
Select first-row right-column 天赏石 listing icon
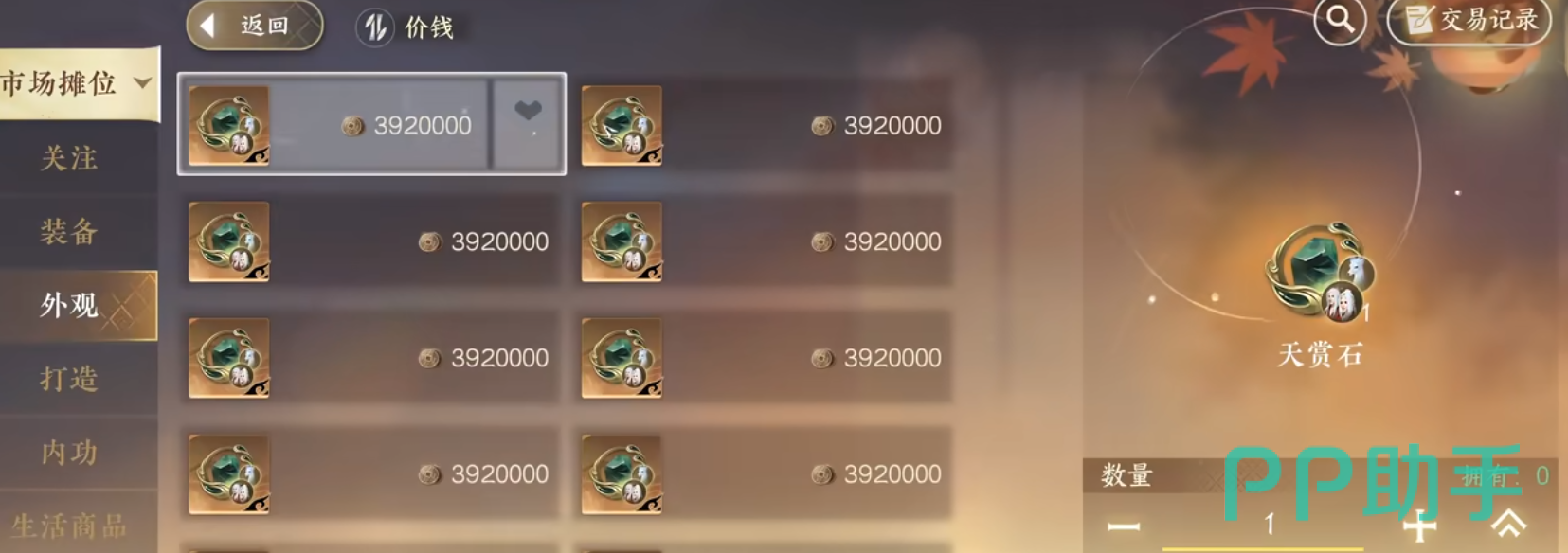[622, 126]
